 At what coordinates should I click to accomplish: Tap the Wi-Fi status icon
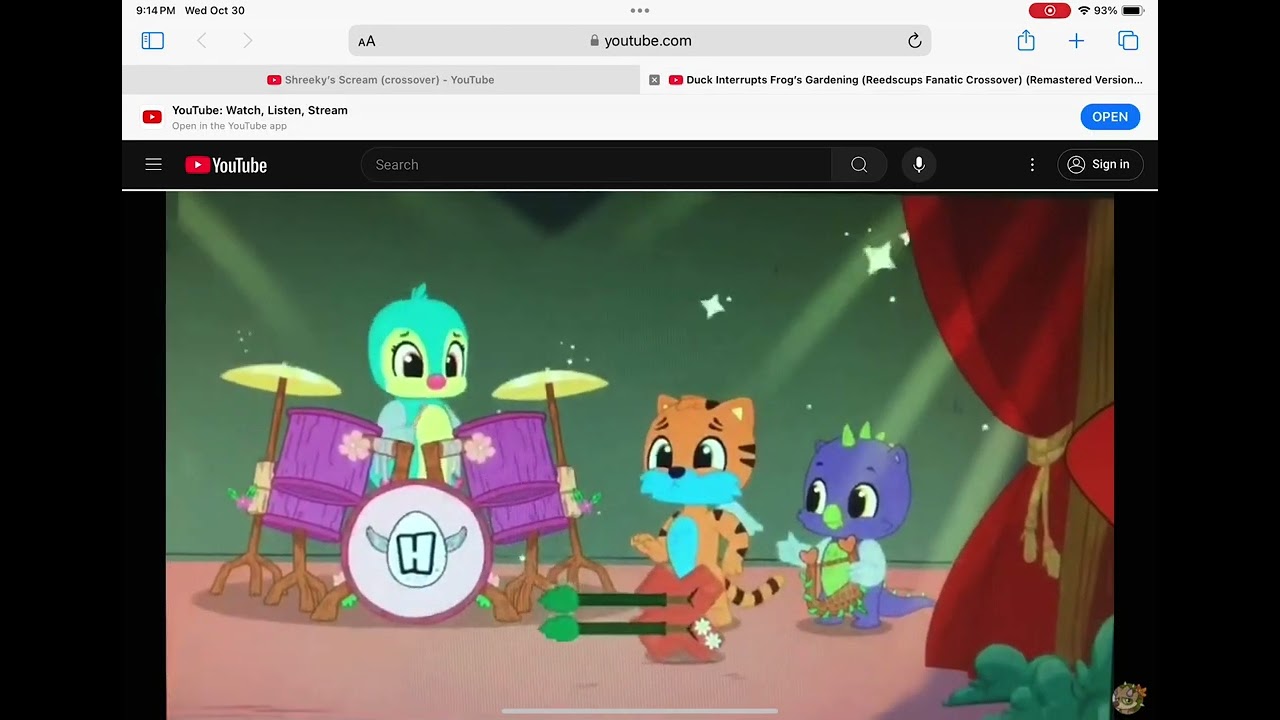coord(1084,11)
